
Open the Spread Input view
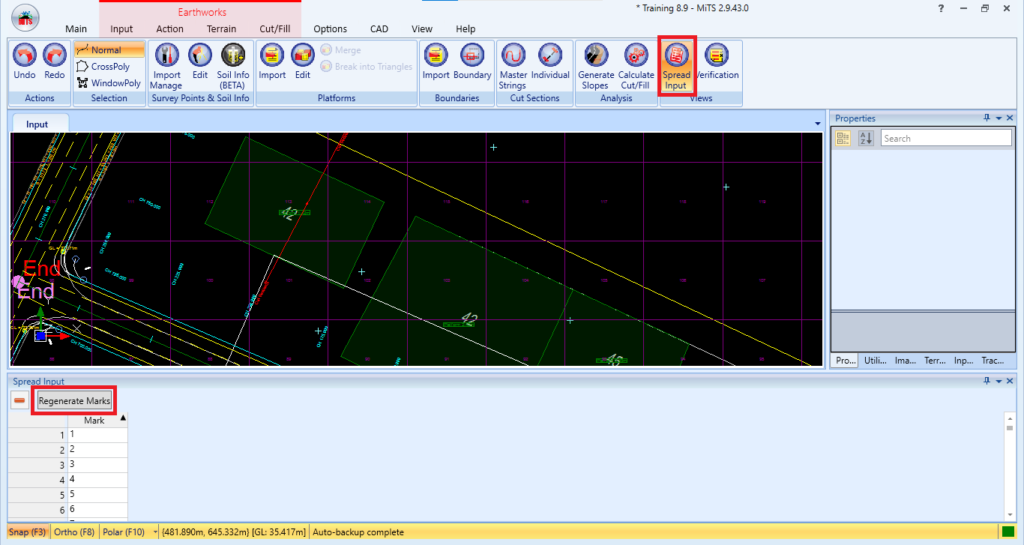coord(677,66)
